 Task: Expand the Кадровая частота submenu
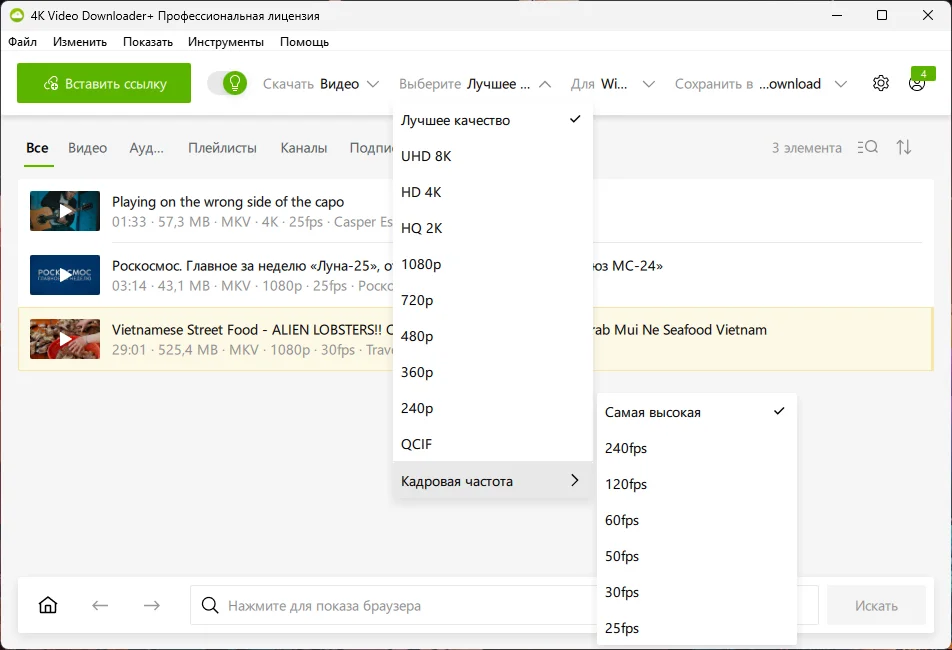click(x=492, y=481)
